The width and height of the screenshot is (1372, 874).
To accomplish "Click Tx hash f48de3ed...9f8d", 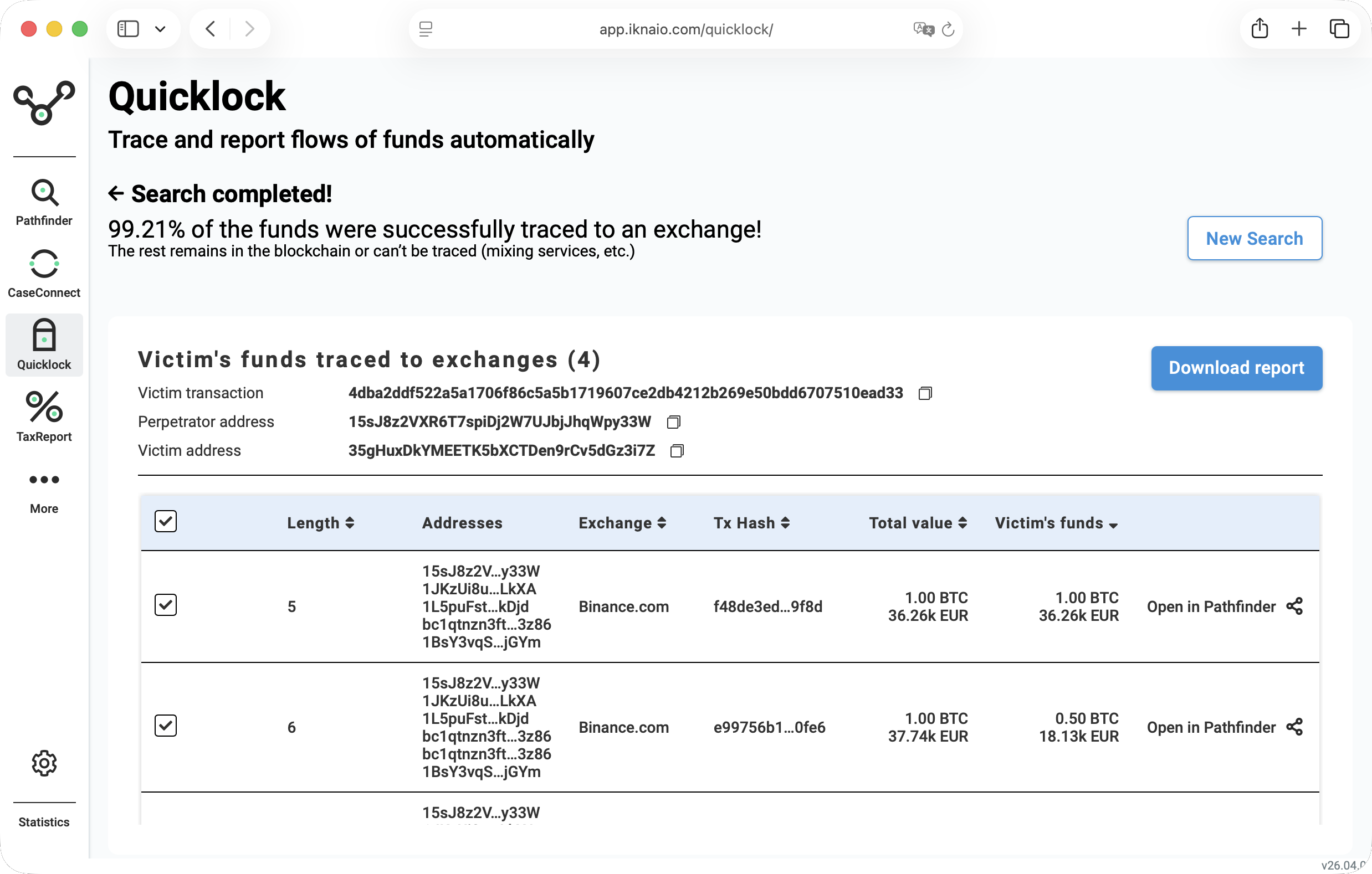I will [767, 606].
